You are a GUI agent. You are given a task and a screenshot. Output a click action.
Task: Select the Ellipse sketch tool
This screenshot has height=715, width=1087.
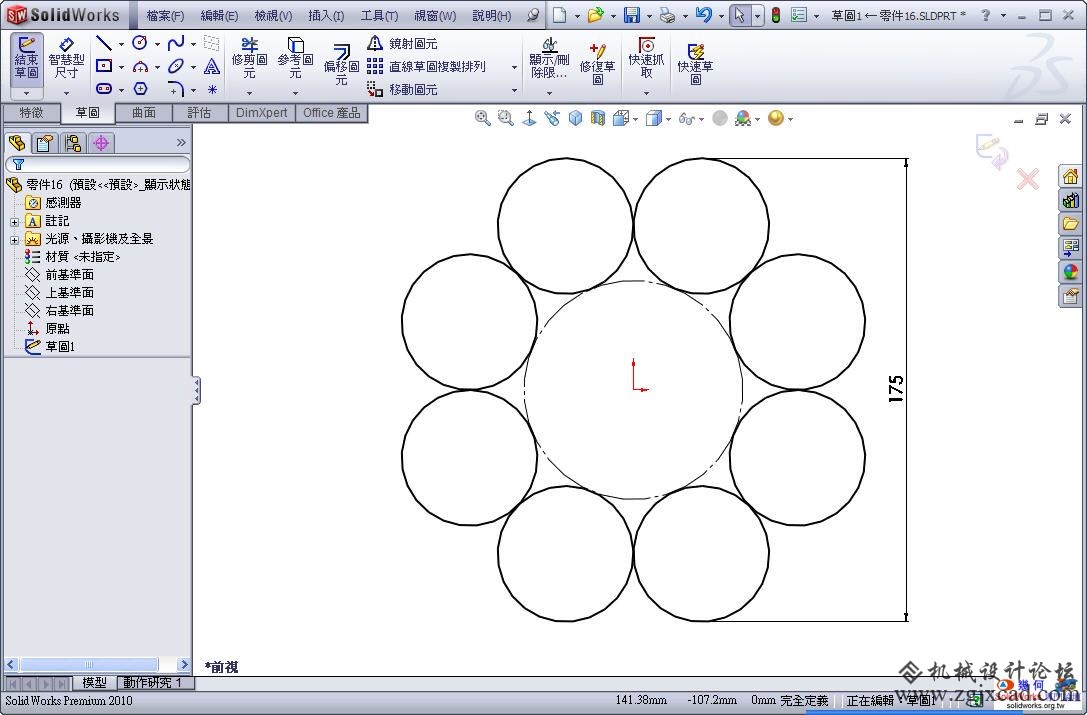click(x=176, y=67)
